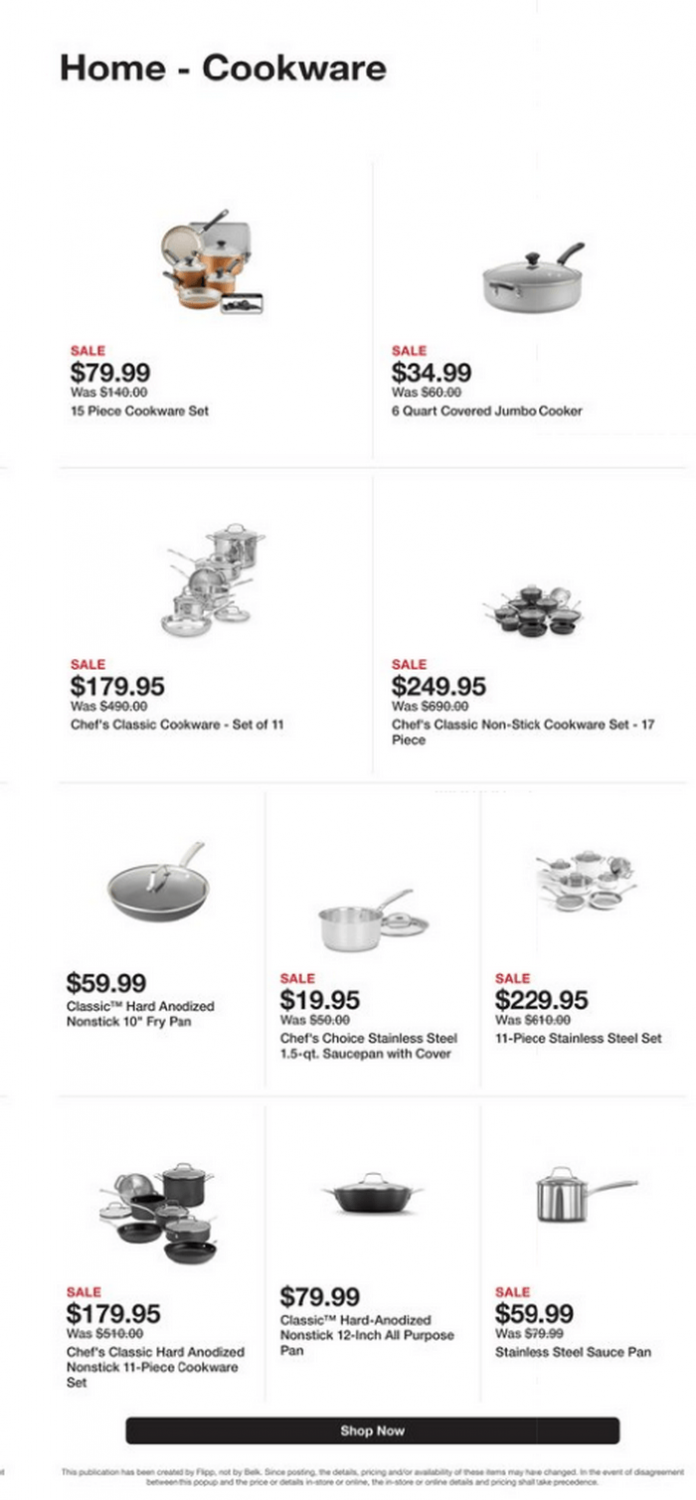The image size is (696, 1500).
Task: Click the Shop Now button
Action: 375,1430
